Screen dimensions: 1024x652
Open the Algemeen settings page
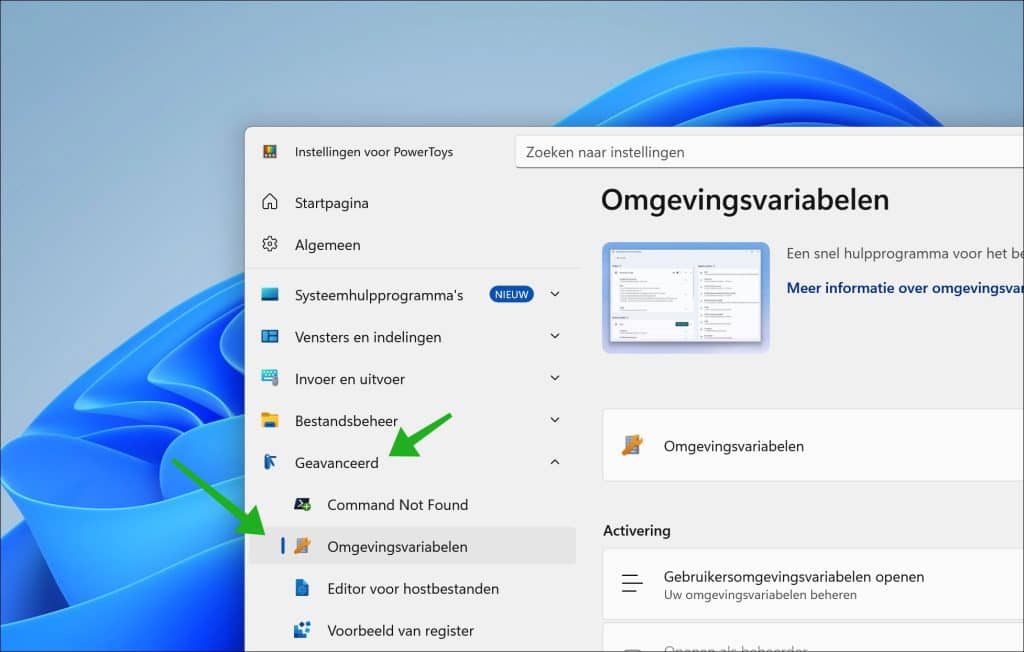point(413,244)
